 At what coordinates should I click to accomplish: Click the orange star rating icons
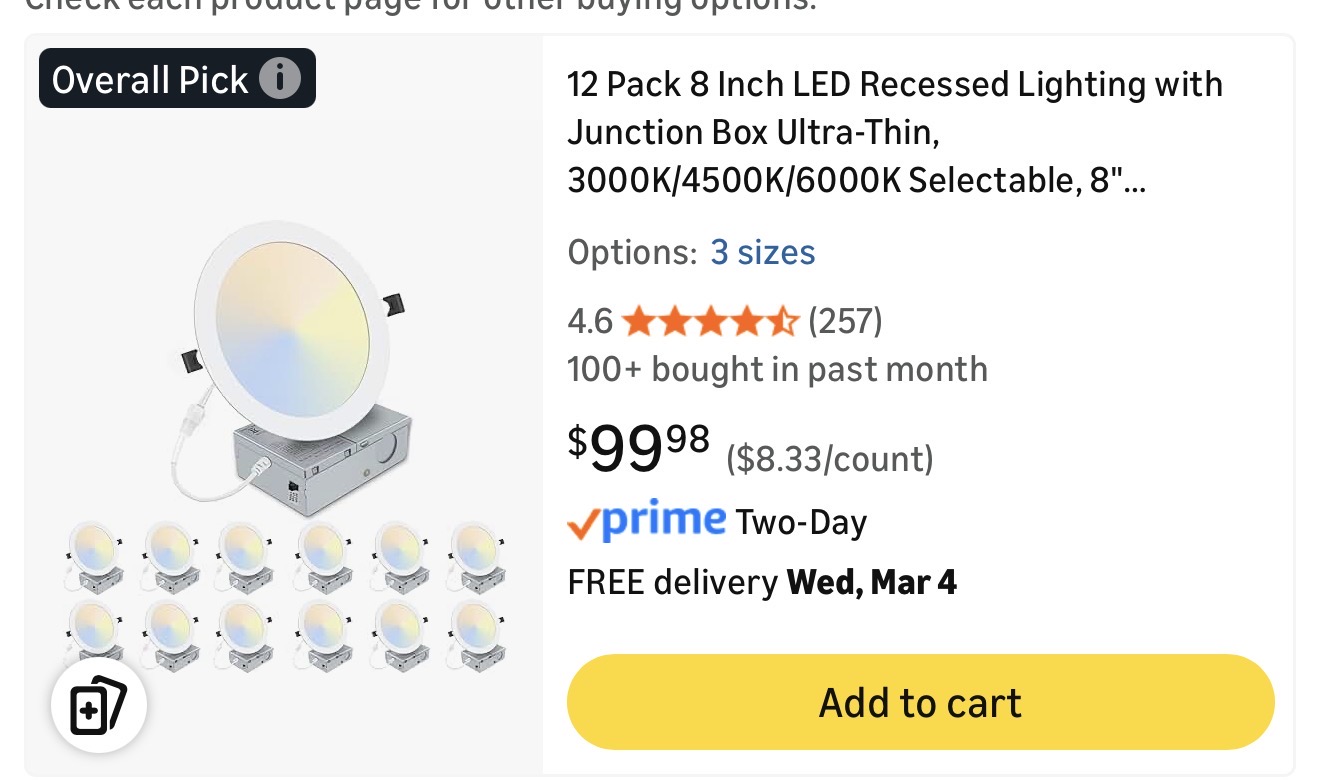coord(710,322)
